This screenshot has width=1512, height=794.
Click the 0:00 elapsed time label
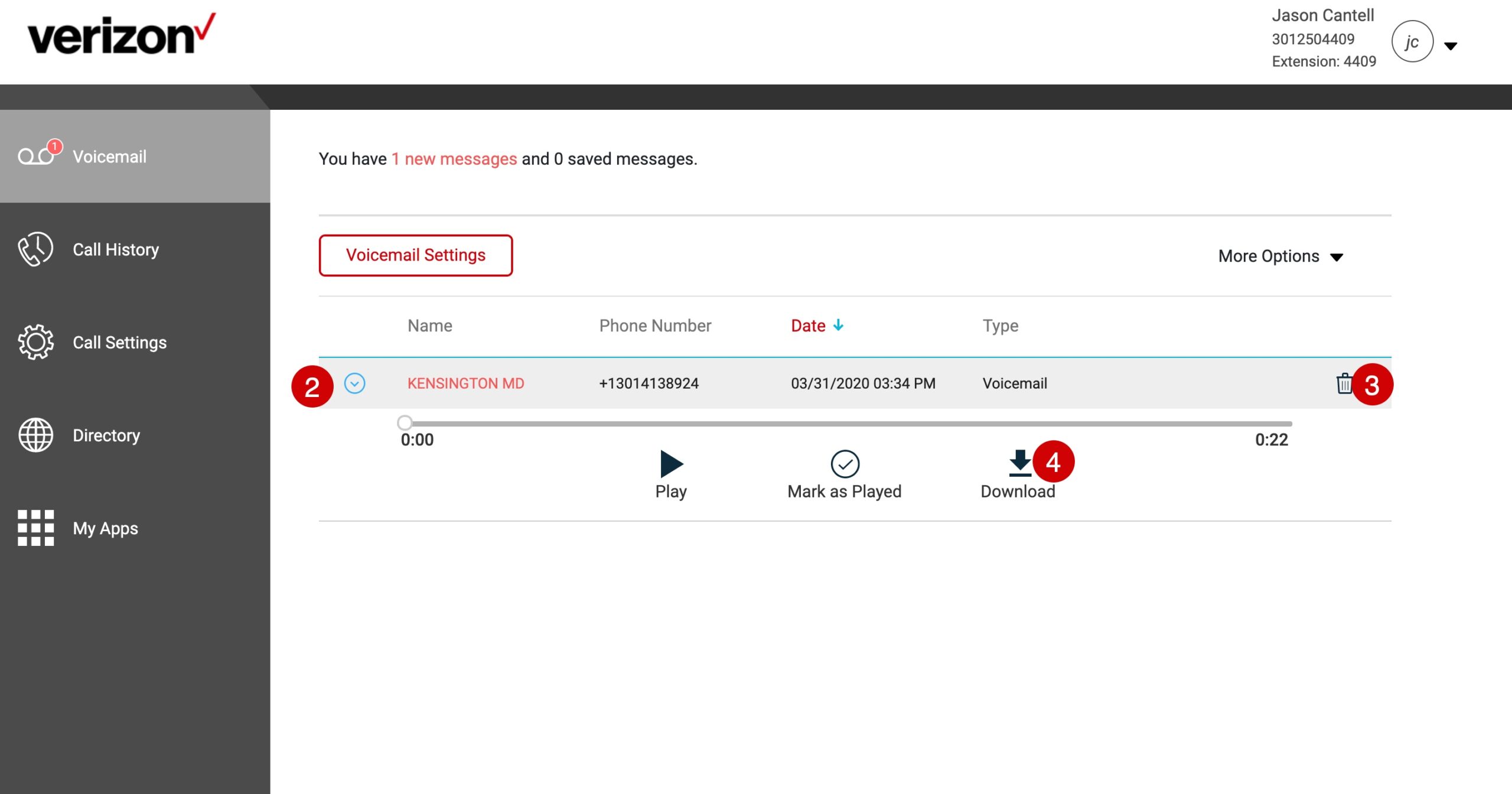click(417, 440)
